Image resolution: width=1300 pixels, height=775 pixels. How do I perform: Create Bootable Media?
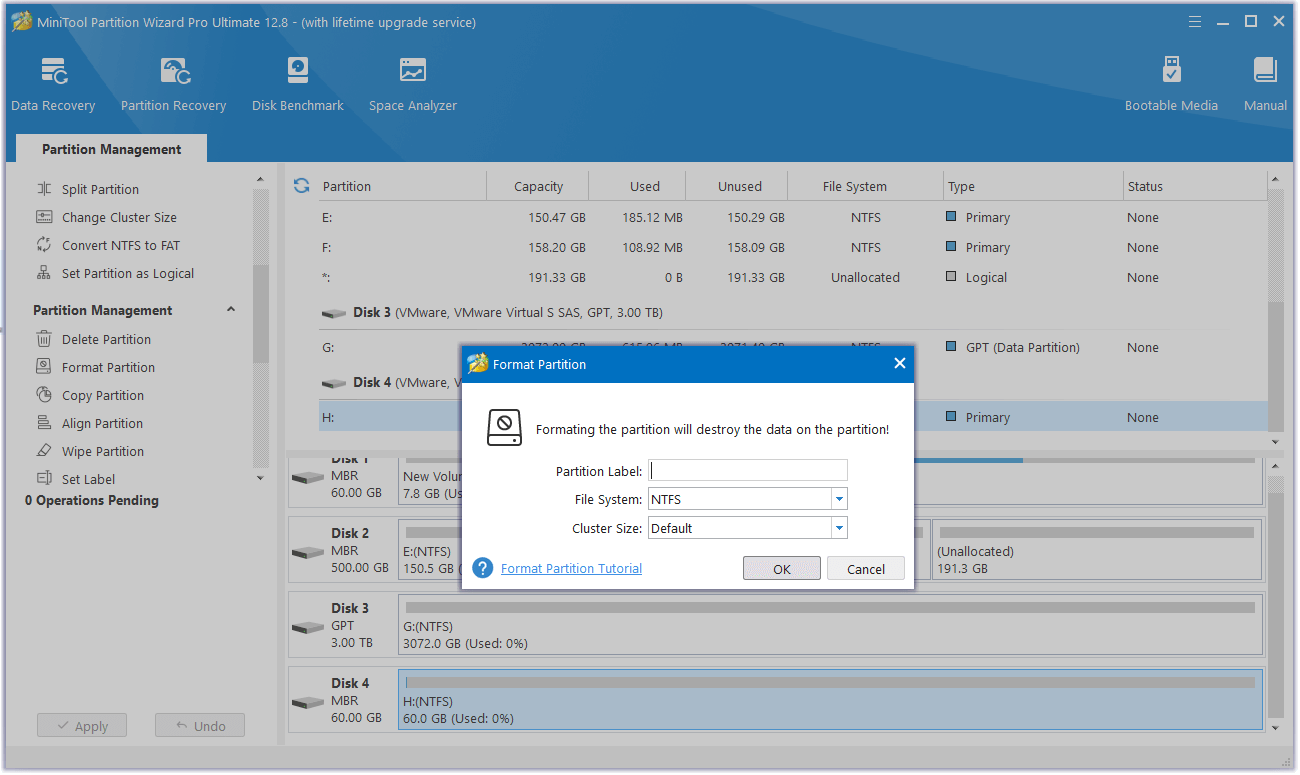click(x=1171, y=84)
